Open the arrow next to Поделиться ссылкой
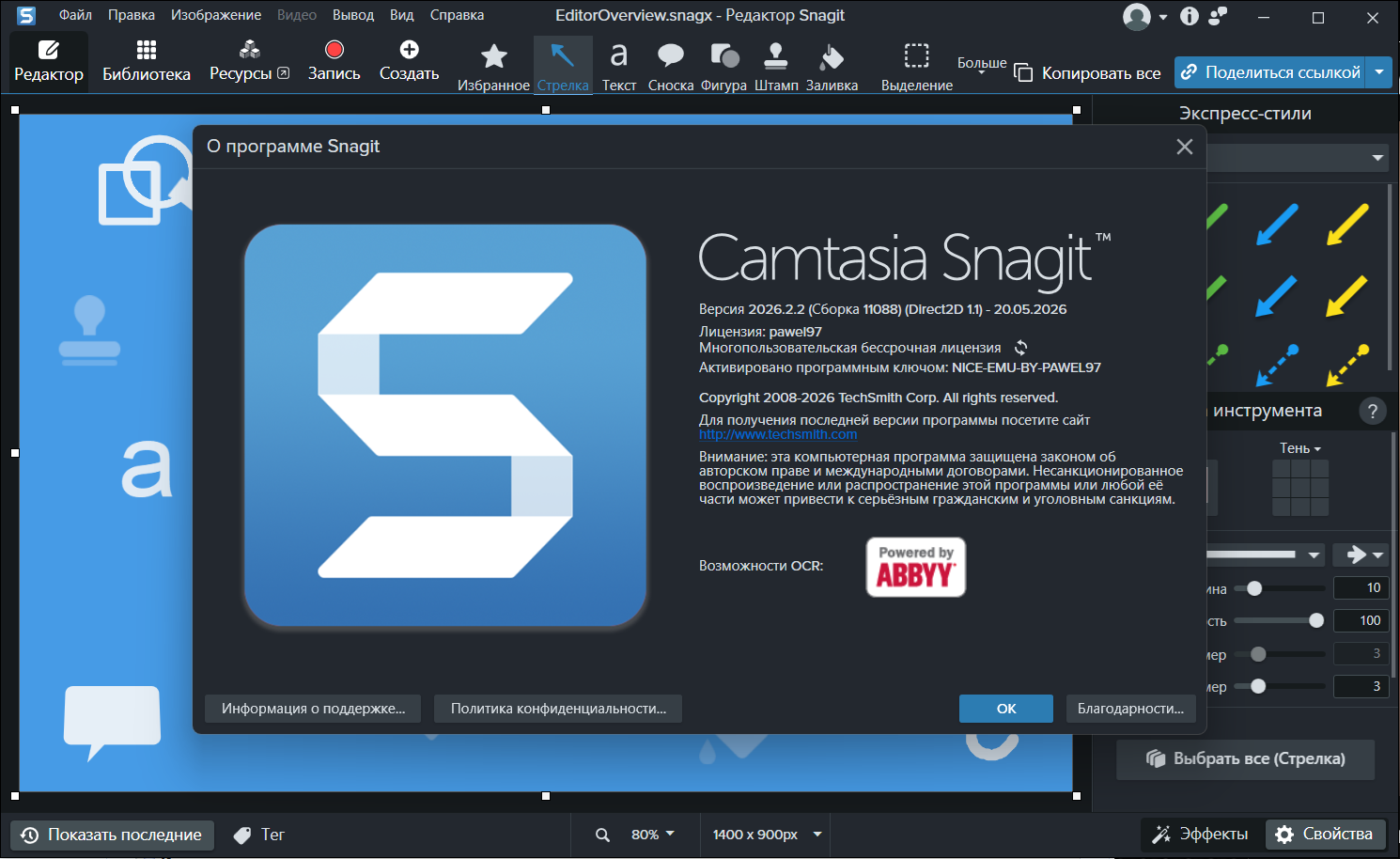1400x859 pixels. coord(1379,72)
